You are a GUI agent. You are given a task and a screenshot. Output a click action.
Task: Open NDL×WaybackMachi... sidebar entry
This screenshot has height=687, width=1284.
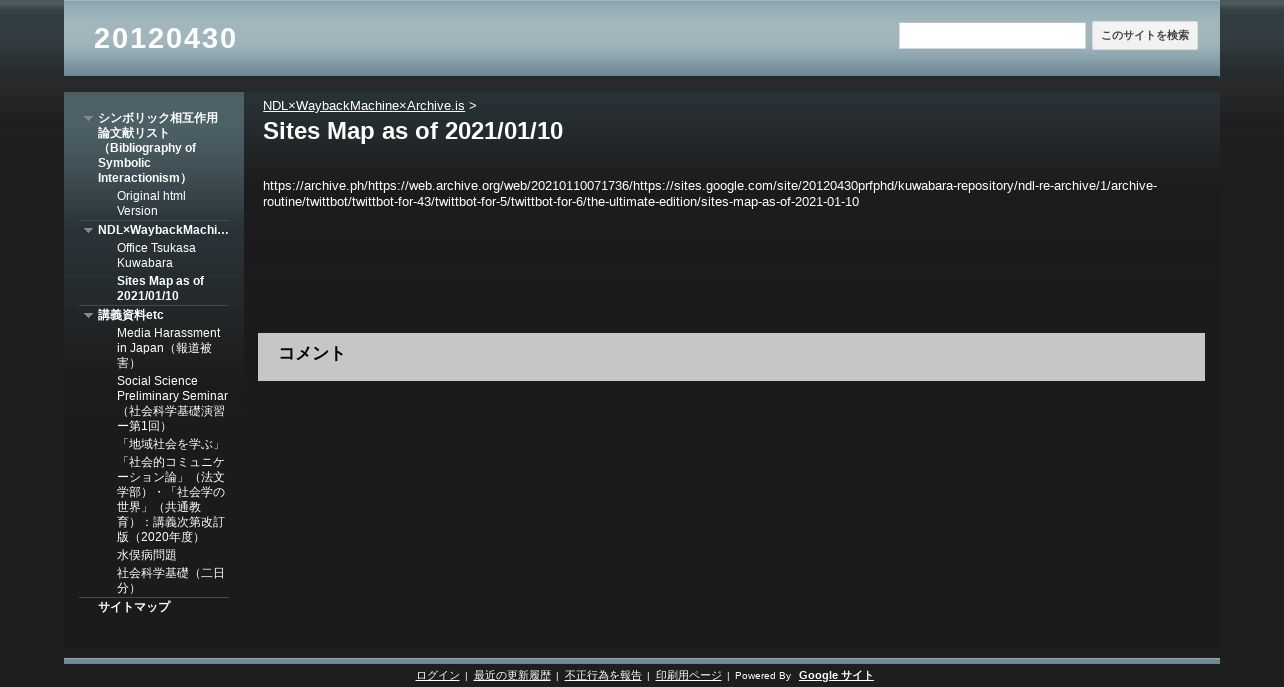(163, 230)
